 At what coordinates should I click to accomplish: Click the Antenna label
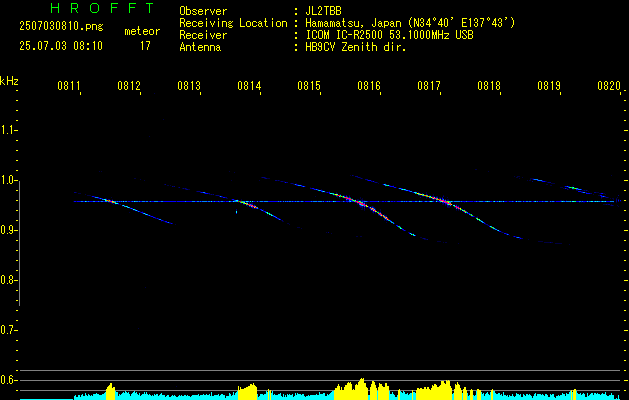coord(200,47)
